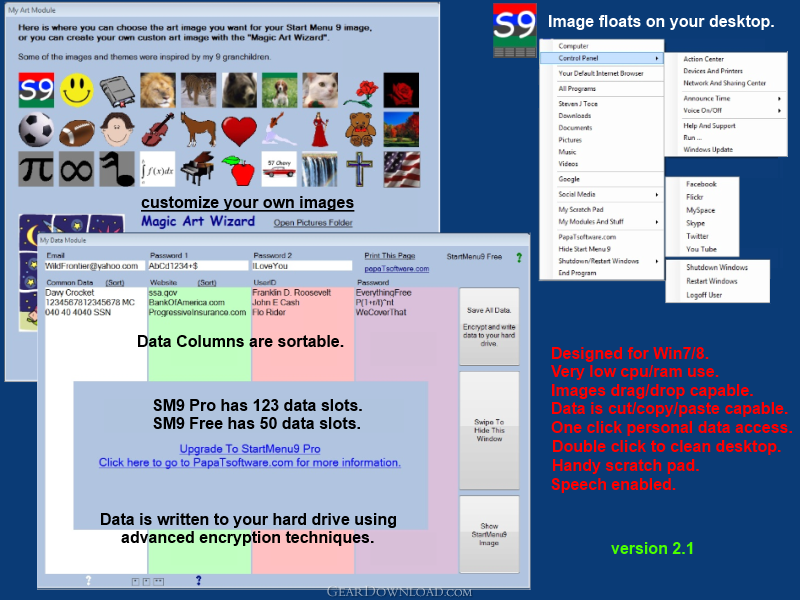Select the red apple art image
Viewport: 800px width, 600px height.
[x=239, y=170]
